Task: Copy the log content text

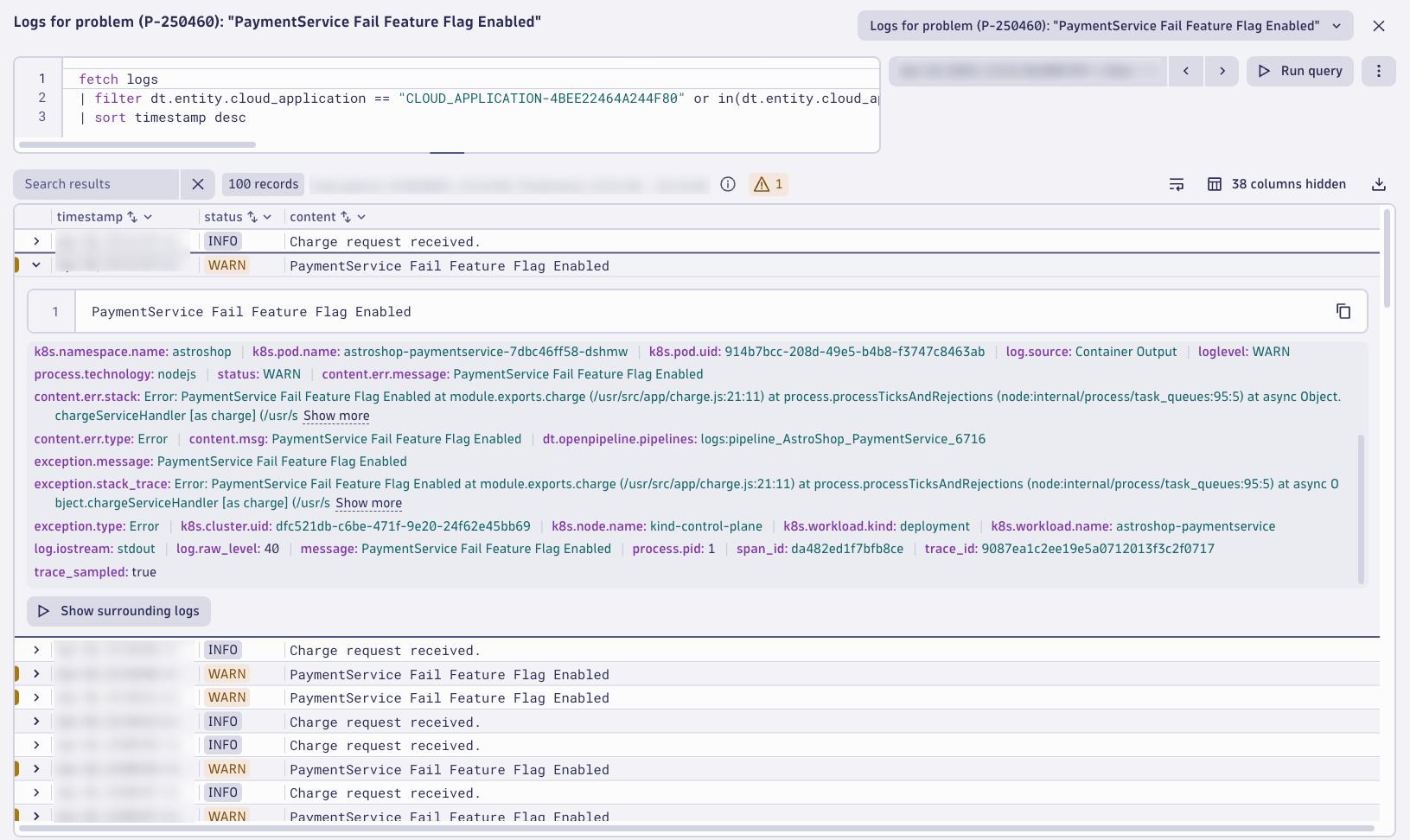Action: click(1343, 311)
